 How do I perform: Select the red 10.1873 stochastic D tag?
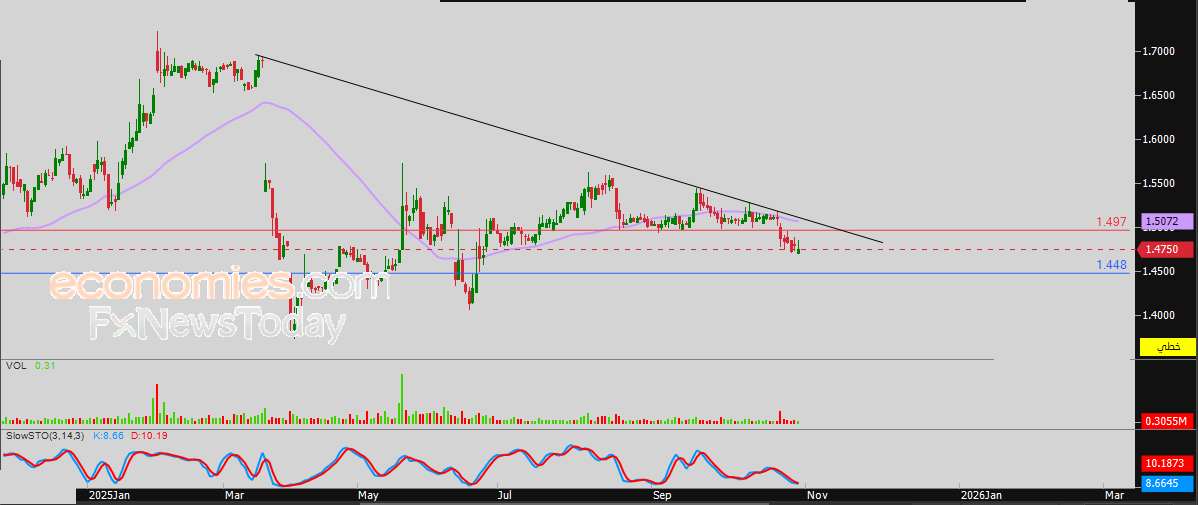pyautogui.click(x=1166, y=464)
